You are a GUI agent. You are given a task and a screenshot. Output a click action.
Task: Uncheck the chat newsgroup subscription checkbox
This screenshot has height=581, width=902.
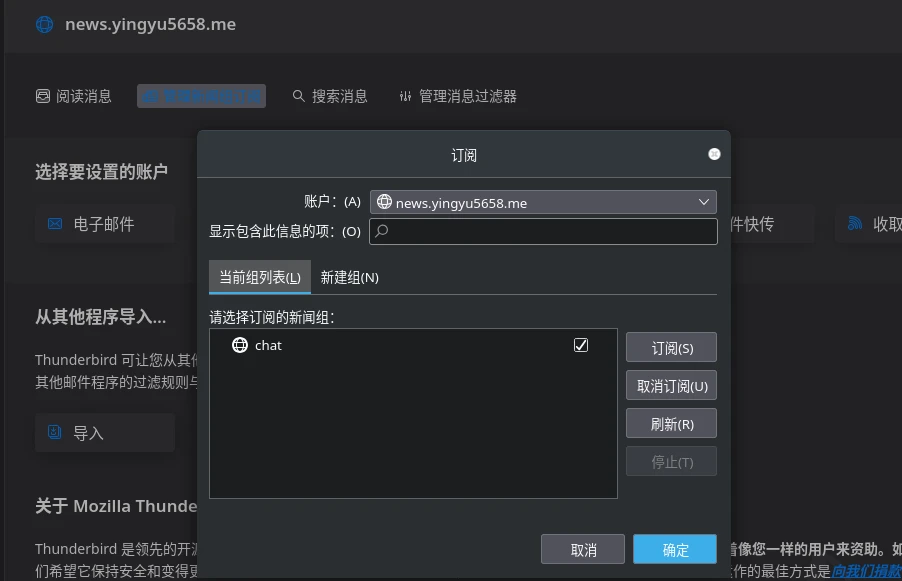pos(581,345)
